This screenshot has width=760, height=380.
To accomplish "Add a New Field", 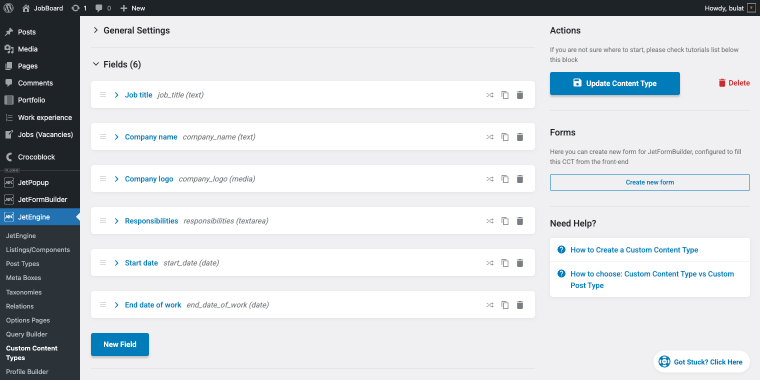I will (x=120, y=345).
